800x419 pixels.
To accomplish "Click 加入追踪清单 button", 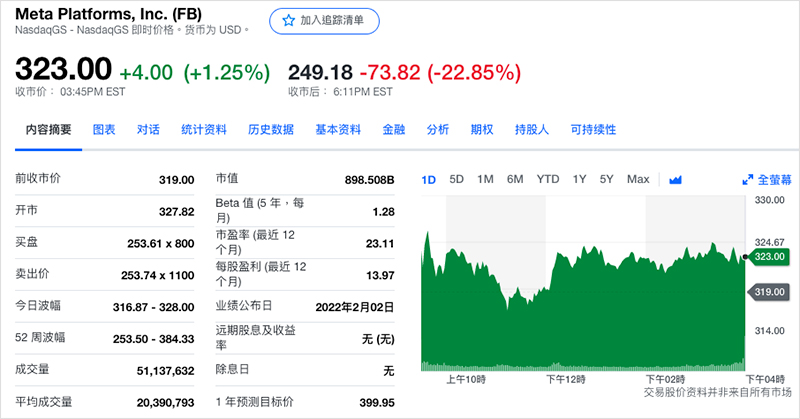I will (322, 20).
